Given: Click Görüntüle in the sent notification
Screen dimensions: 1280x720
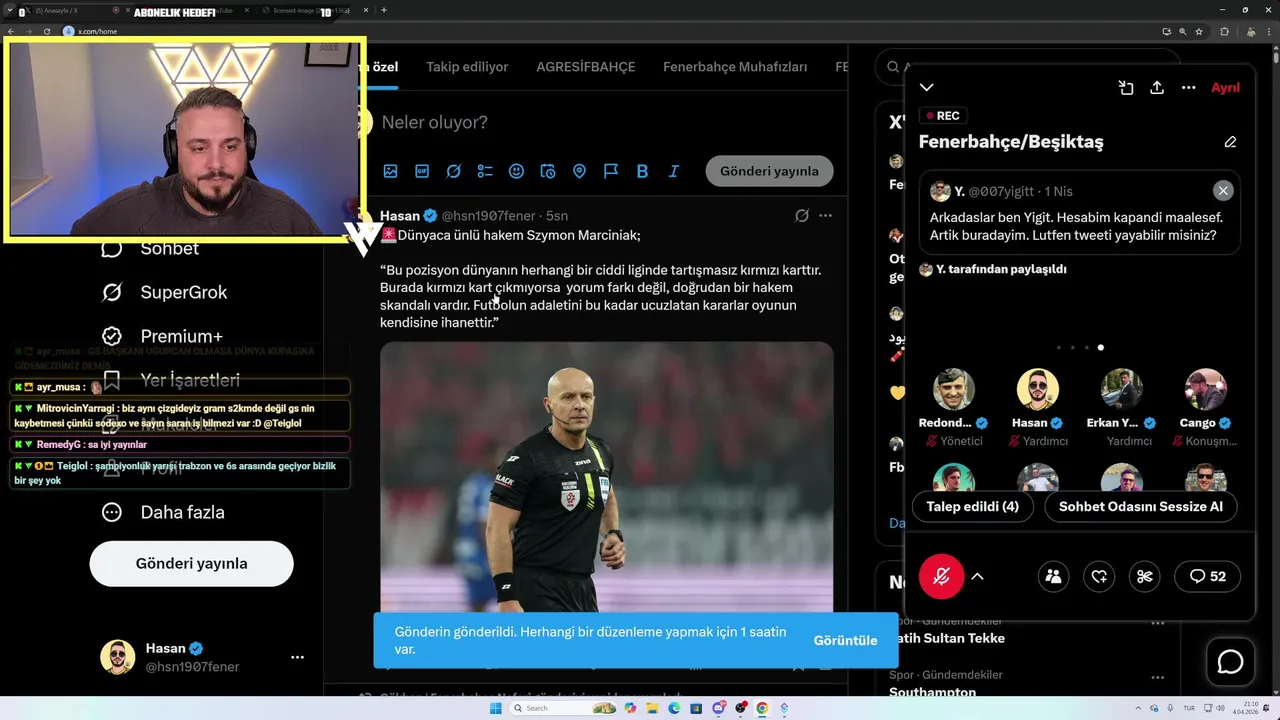Looking at the screenshot, I should (845, 640).
